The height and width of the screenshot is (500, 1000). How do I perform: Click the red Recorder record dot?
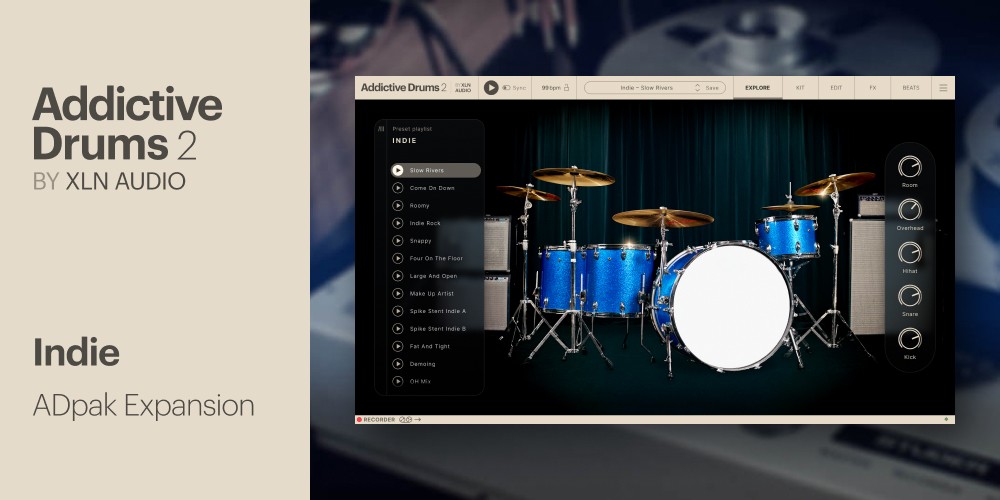(x=359, y=420)
